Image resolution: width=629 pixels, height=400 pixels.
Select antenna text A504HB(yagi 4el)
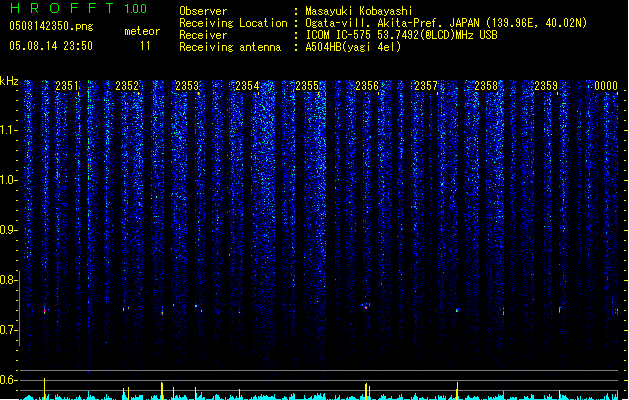click(353, 47)
